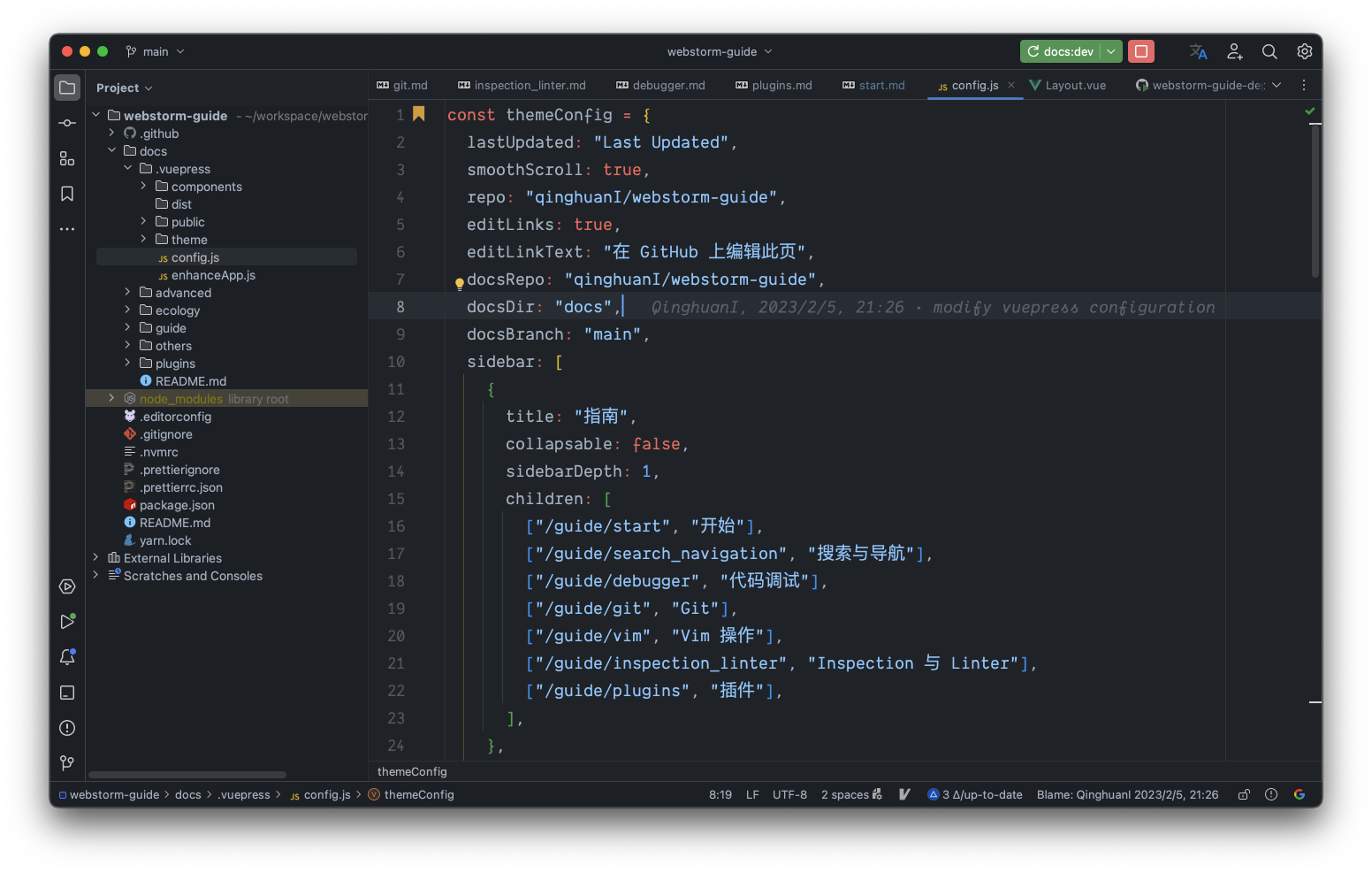Start a Code With Me session
Image resolution: width=1372 pixels, height=873 pixels.
click(x=1234, y=51)
